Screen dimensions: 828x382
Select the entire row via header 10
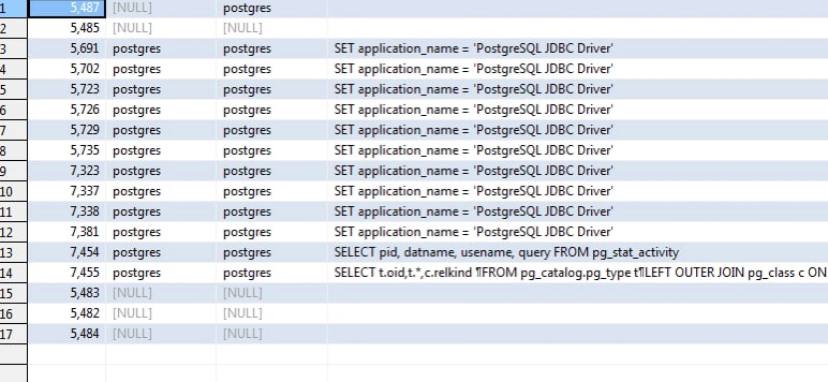tap(13, 191)
